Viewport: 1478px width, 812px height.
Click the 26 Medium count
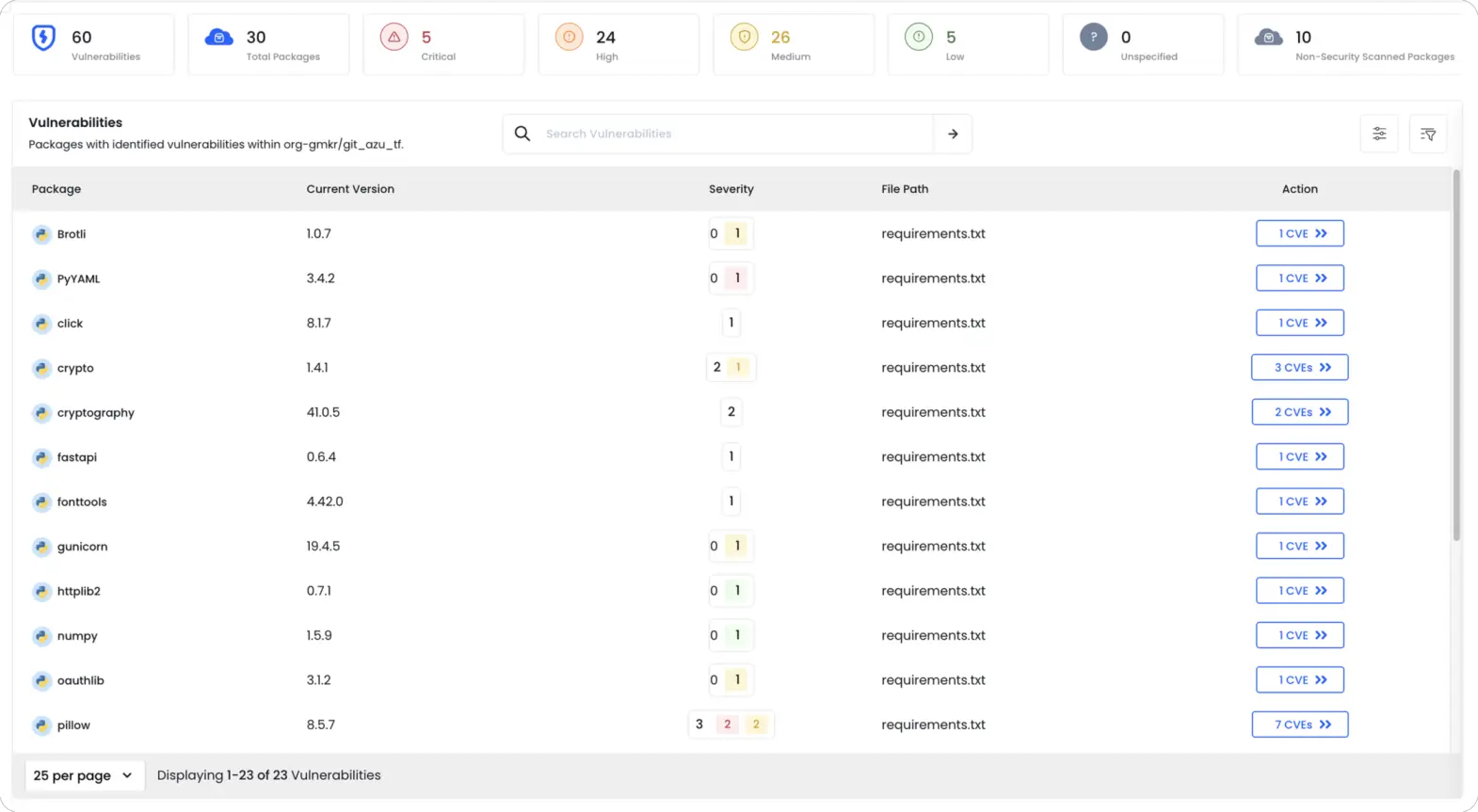pyautogui.click(x=780, y=38)
